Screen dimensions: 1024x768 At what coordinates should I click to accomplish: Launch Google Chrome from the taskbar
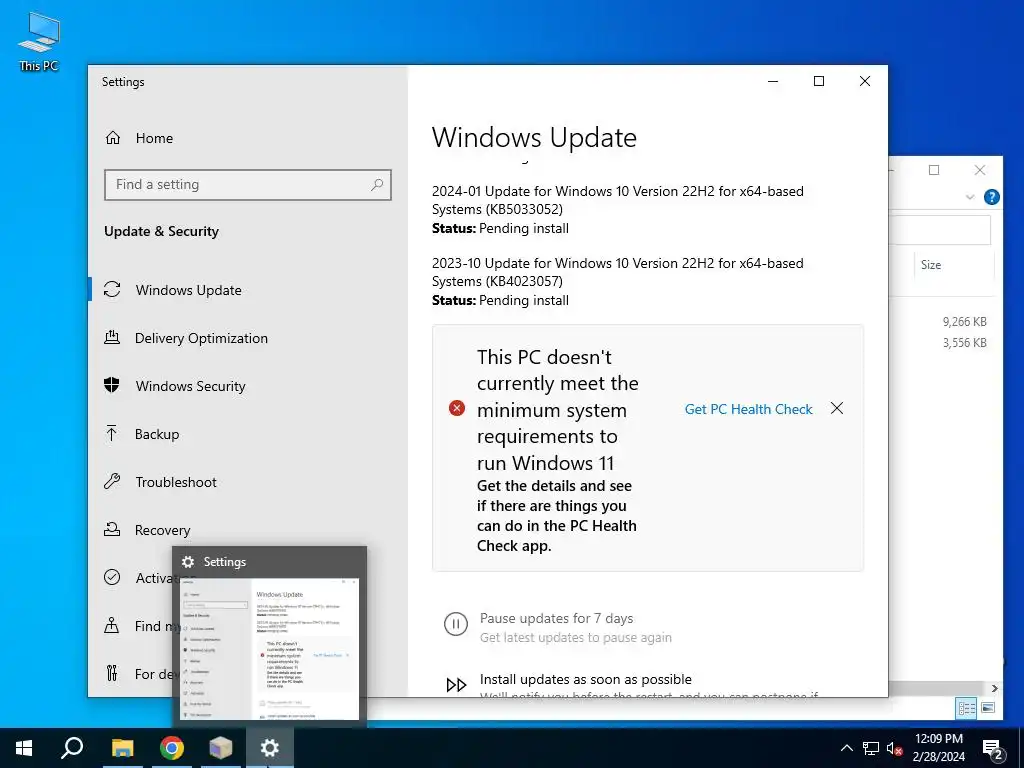click(172, 748)
